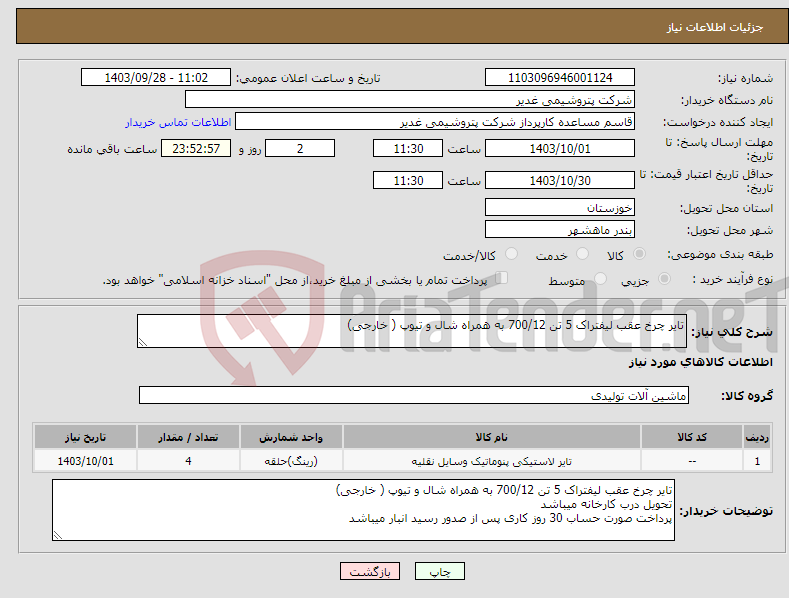Screen dimensions: 789x598
Task: Click the remaining days field showing 2
Action: coord(300,148)
